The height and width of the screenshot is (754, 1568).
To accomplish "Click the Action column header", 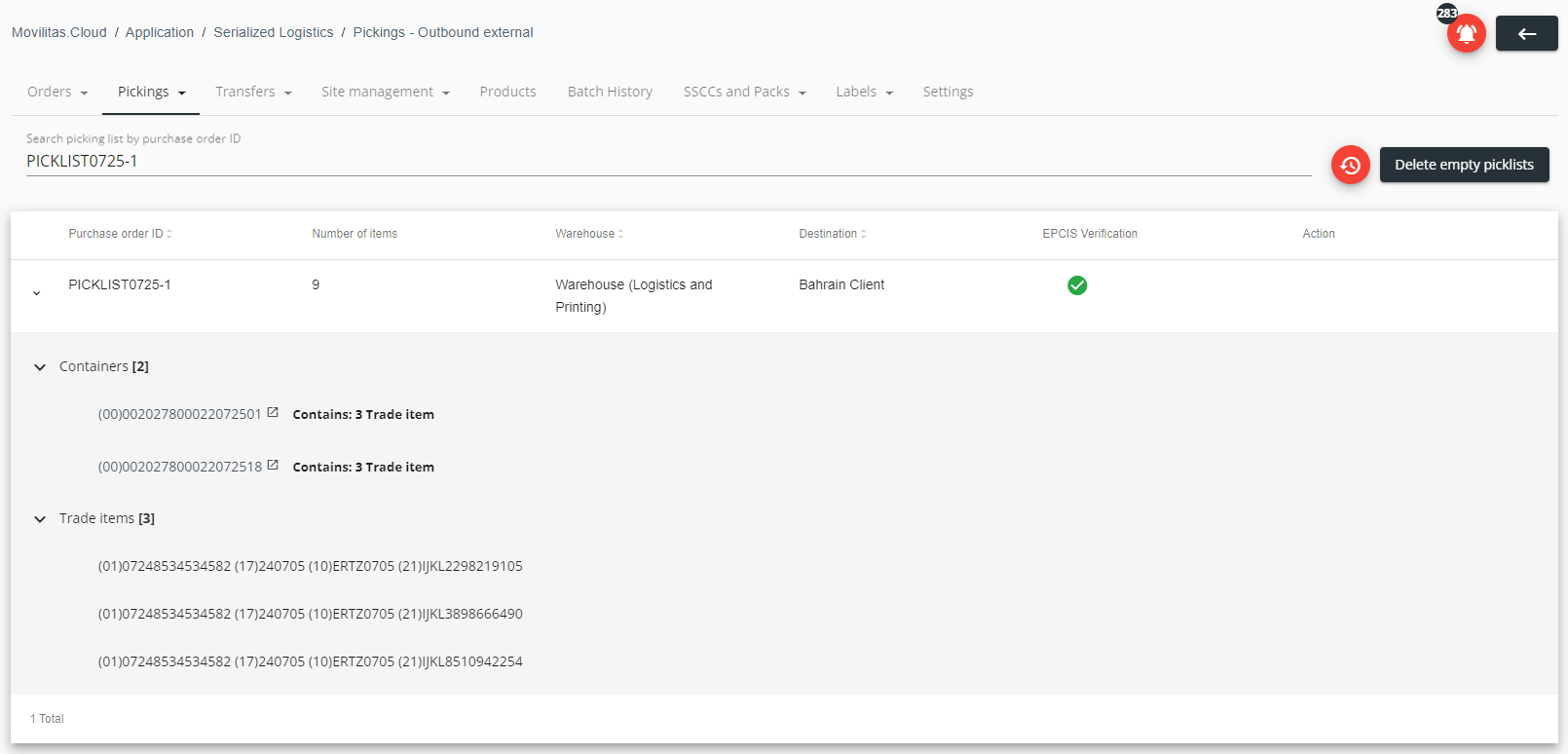I will pyautogui.click(x=1319, y=234).
